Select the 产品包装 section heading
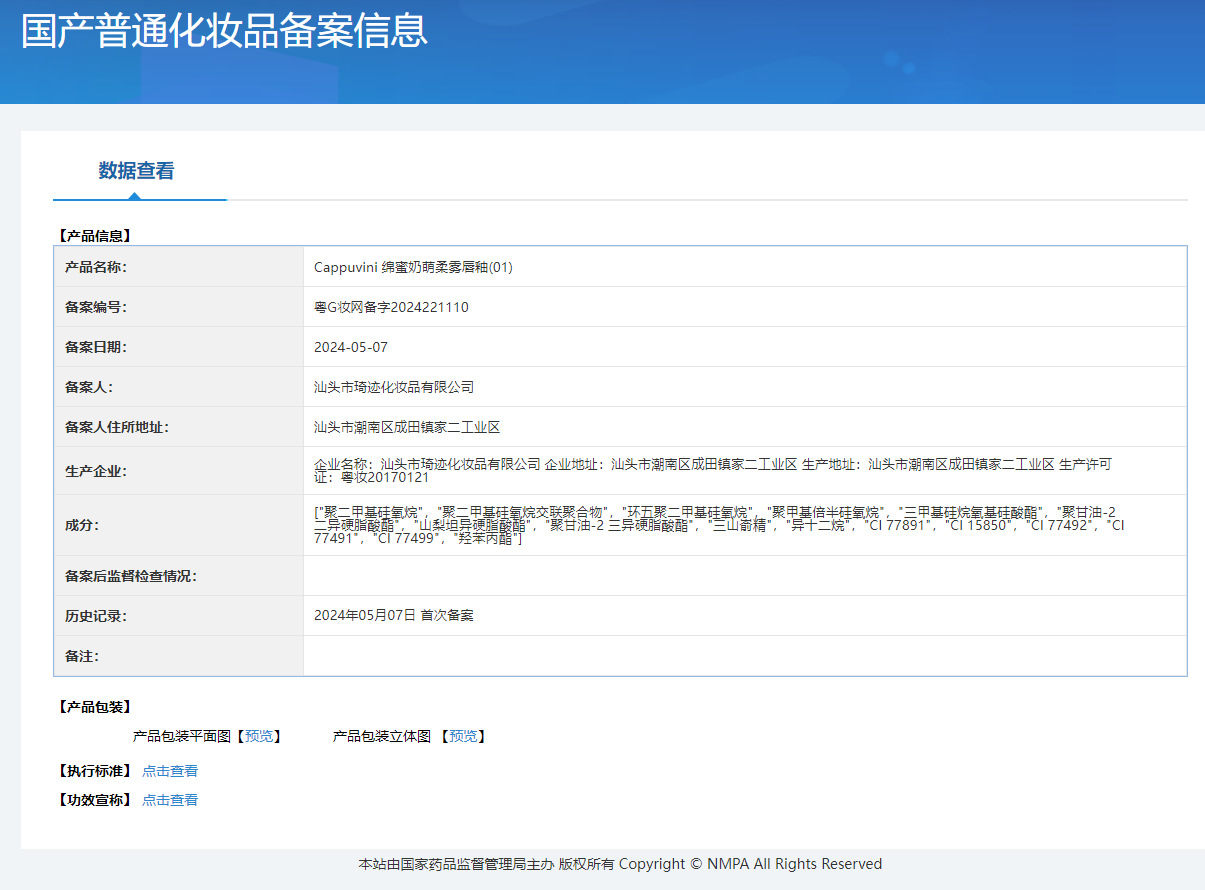Image resolution: width=1205 pixels, height=890 pixels. 95,707
